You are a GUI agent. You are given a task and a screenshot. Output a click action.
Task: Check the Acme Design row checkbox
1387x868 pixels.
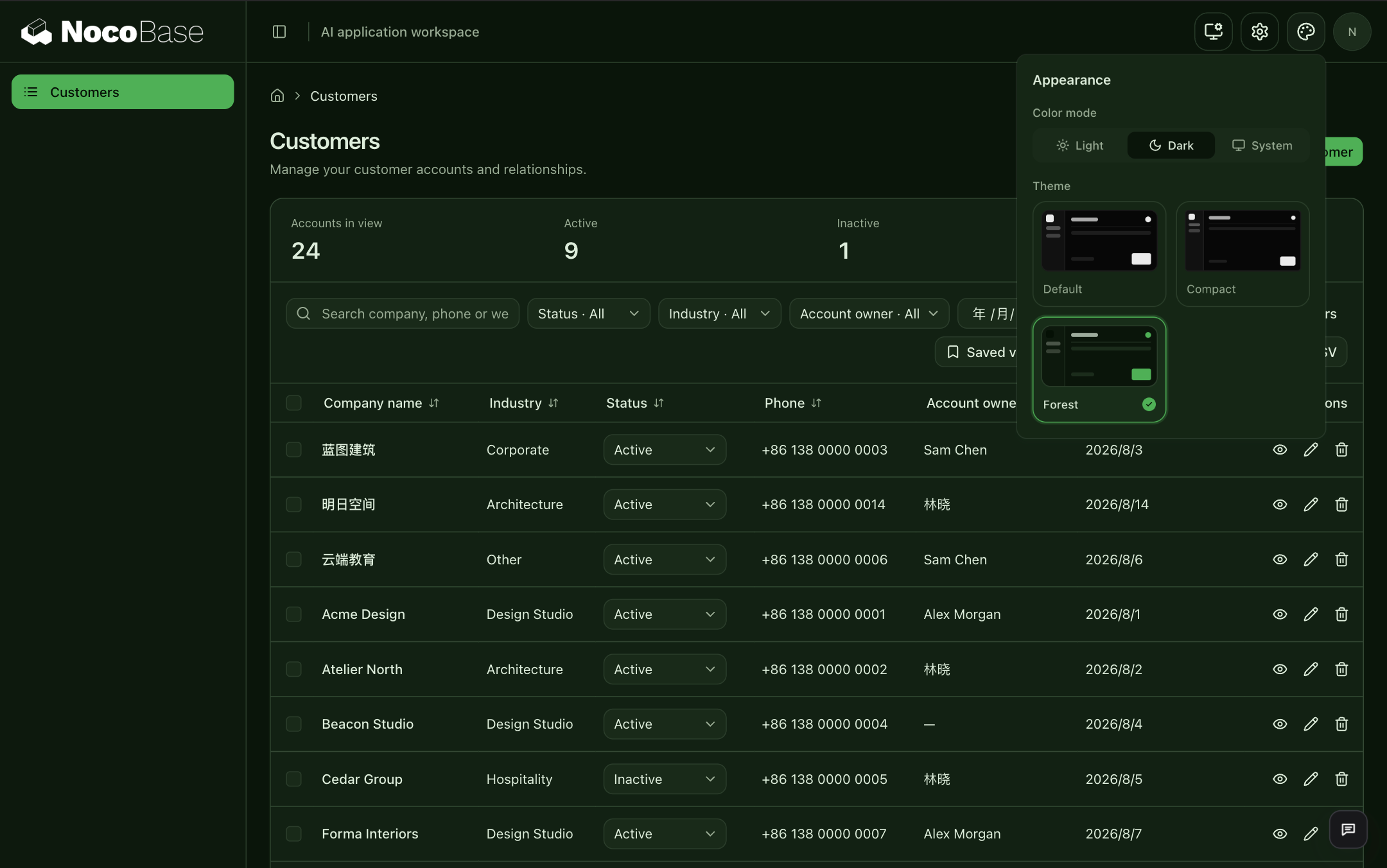(x=293, y=614)
